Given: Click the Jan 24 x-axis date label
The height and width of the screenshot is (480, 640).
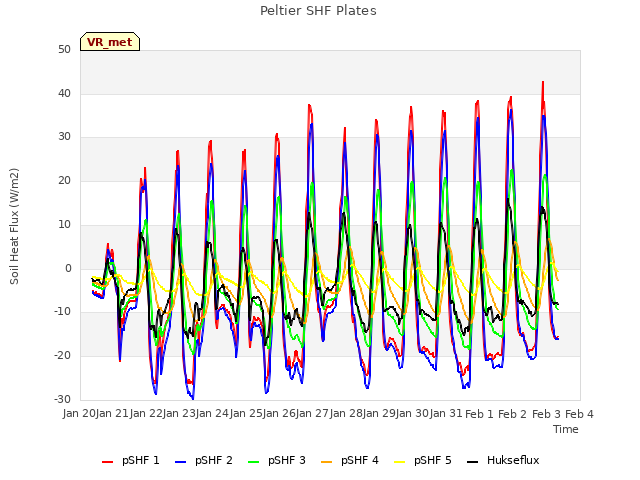Looking at the screenshot, I should tap(212, 414).
